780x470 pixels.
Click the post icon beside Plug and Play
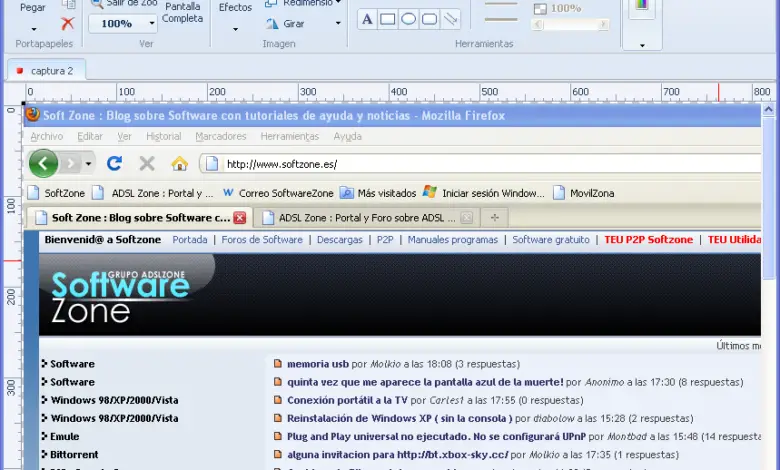coord(278,436)
